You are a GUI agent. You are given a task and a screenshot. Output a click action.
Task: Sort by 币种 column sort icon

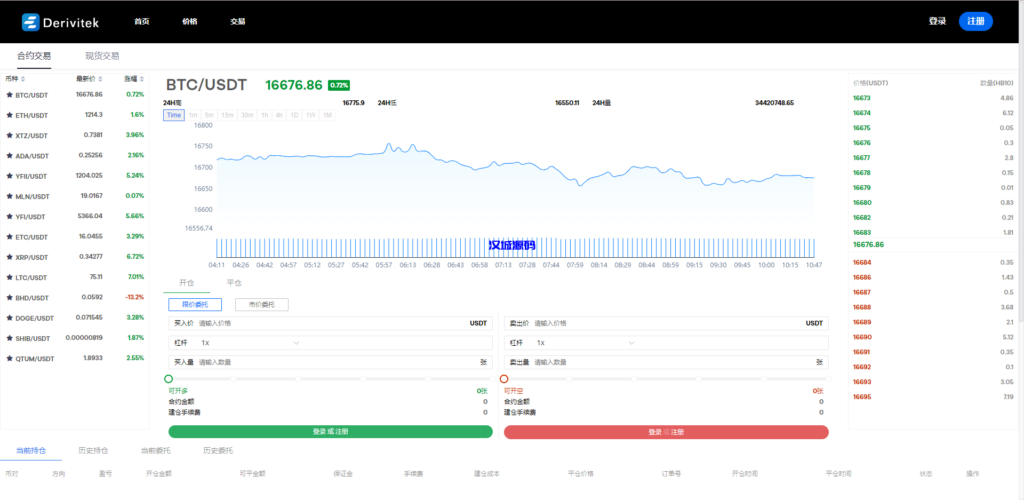click(23, 78)
